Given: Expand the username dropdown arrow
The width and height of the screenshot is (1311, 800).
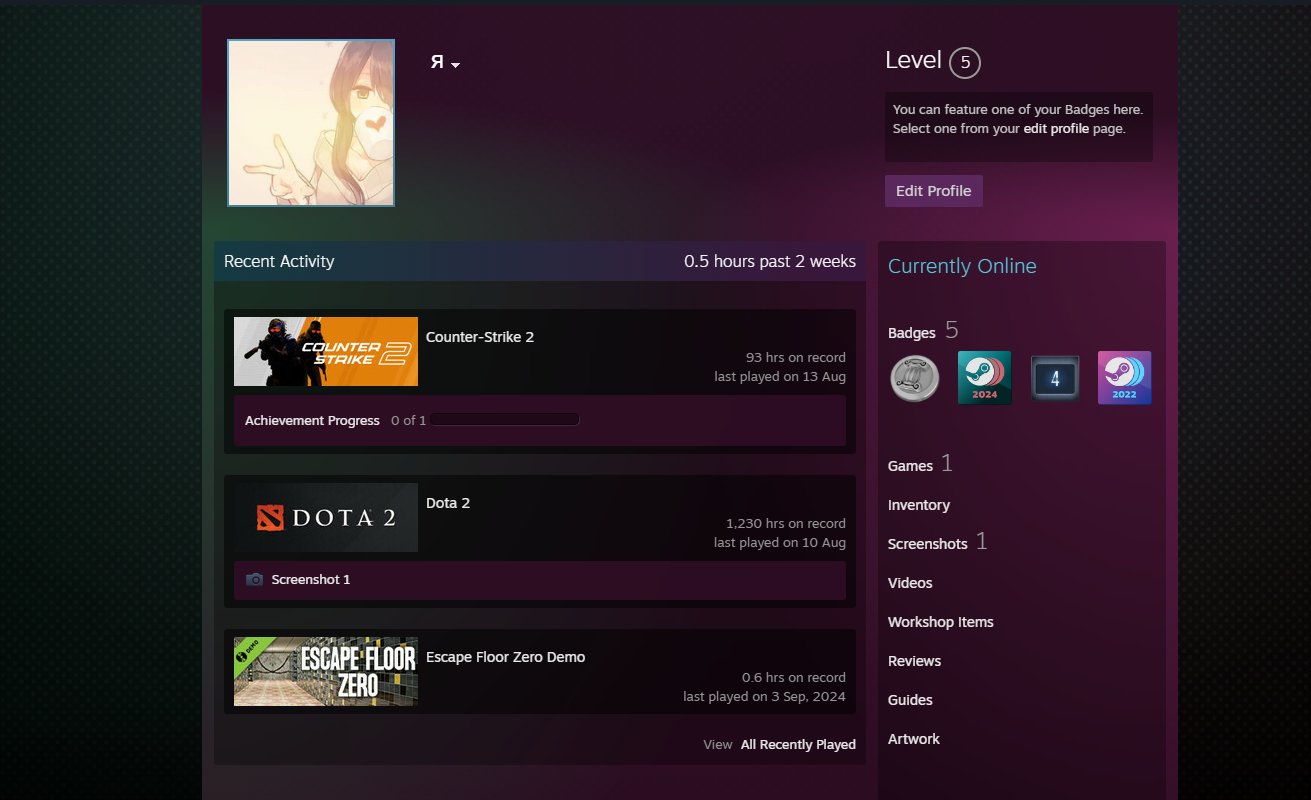Looking at the screenshot, I should (x=456, y=65).
